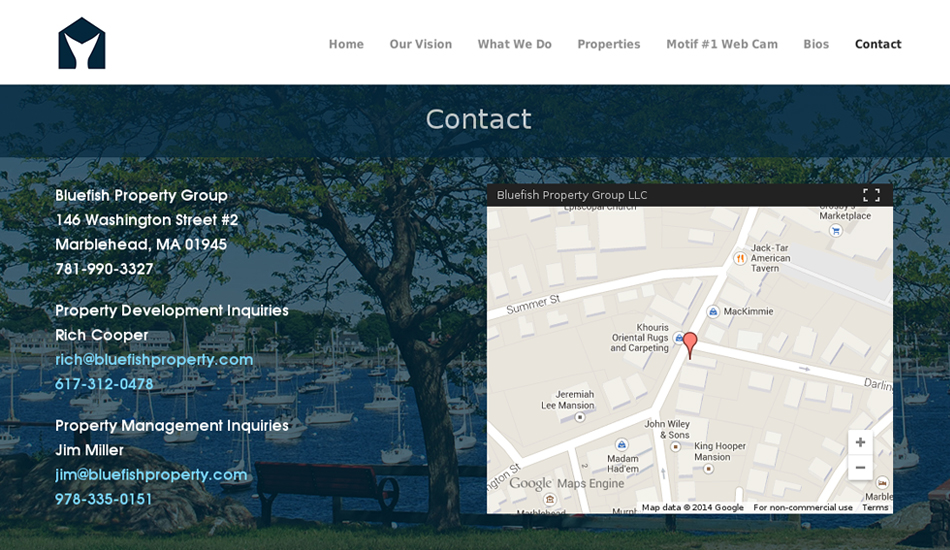
Task: Click Property Development Inquiries heading
Action: [172, 311]
